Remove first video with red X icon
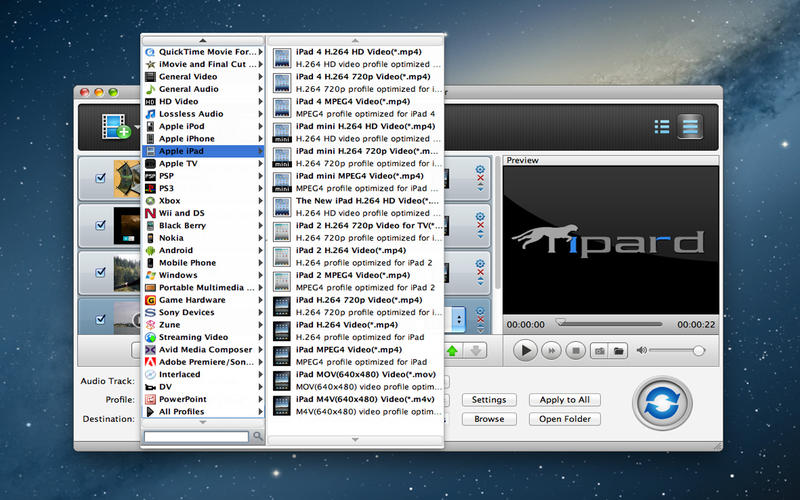Screen dimensions: 800x500 pos(480,178)
